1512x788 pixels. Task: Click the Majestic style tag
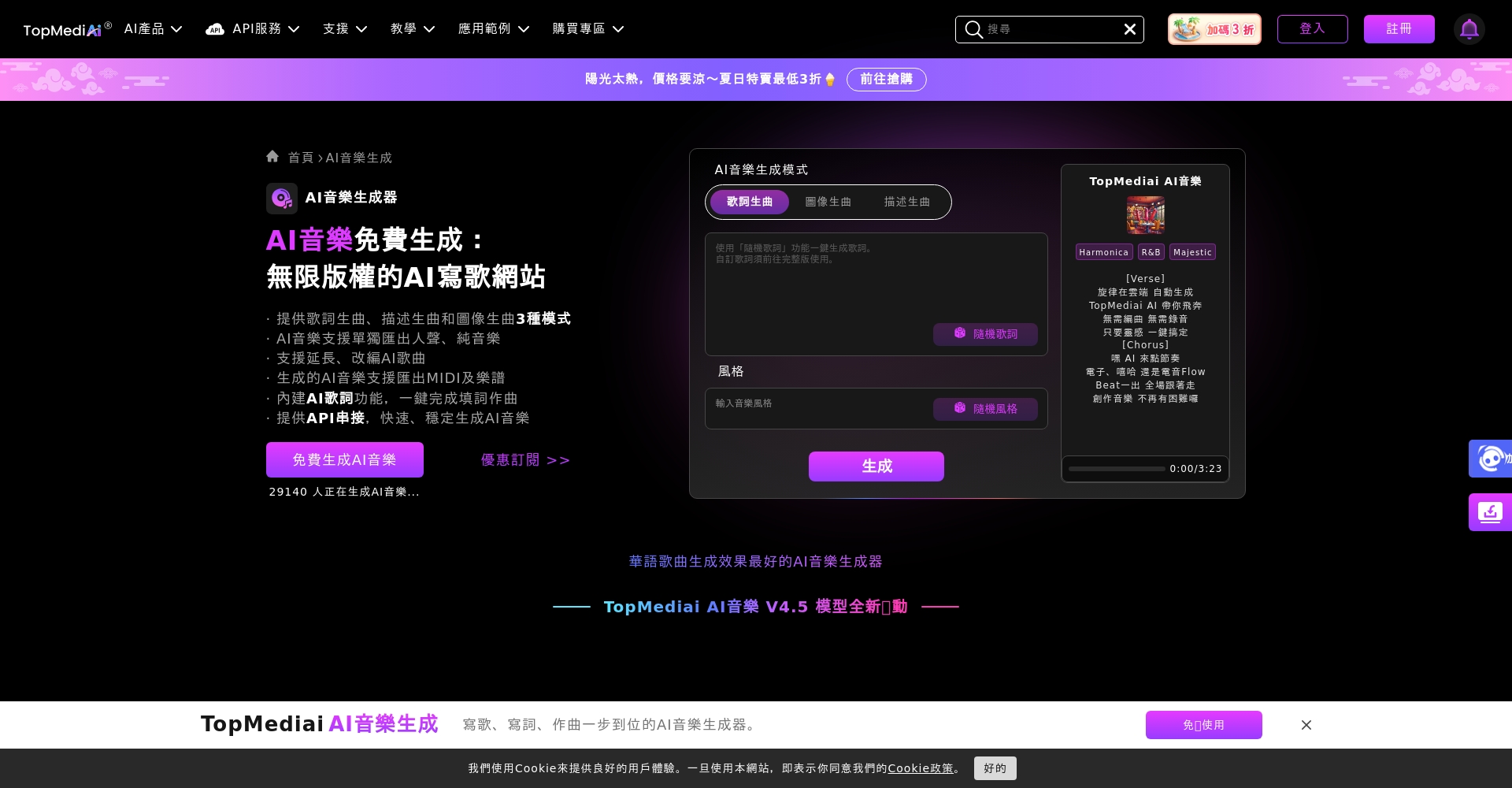click(x=1192, y=252)
